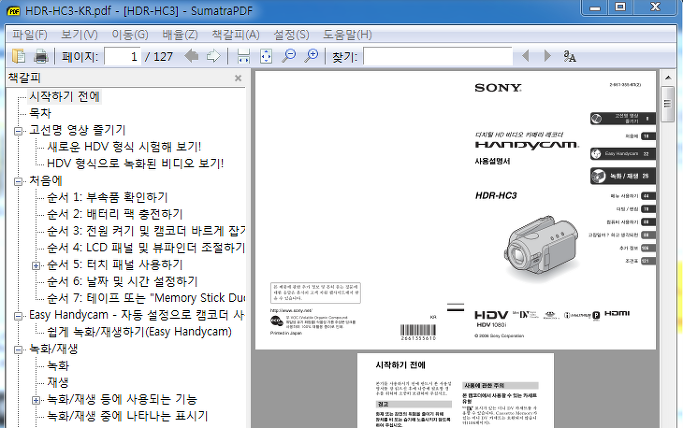683x428 pixels.
Task: Find previous match with the left triangle
Action: (526, 56)
